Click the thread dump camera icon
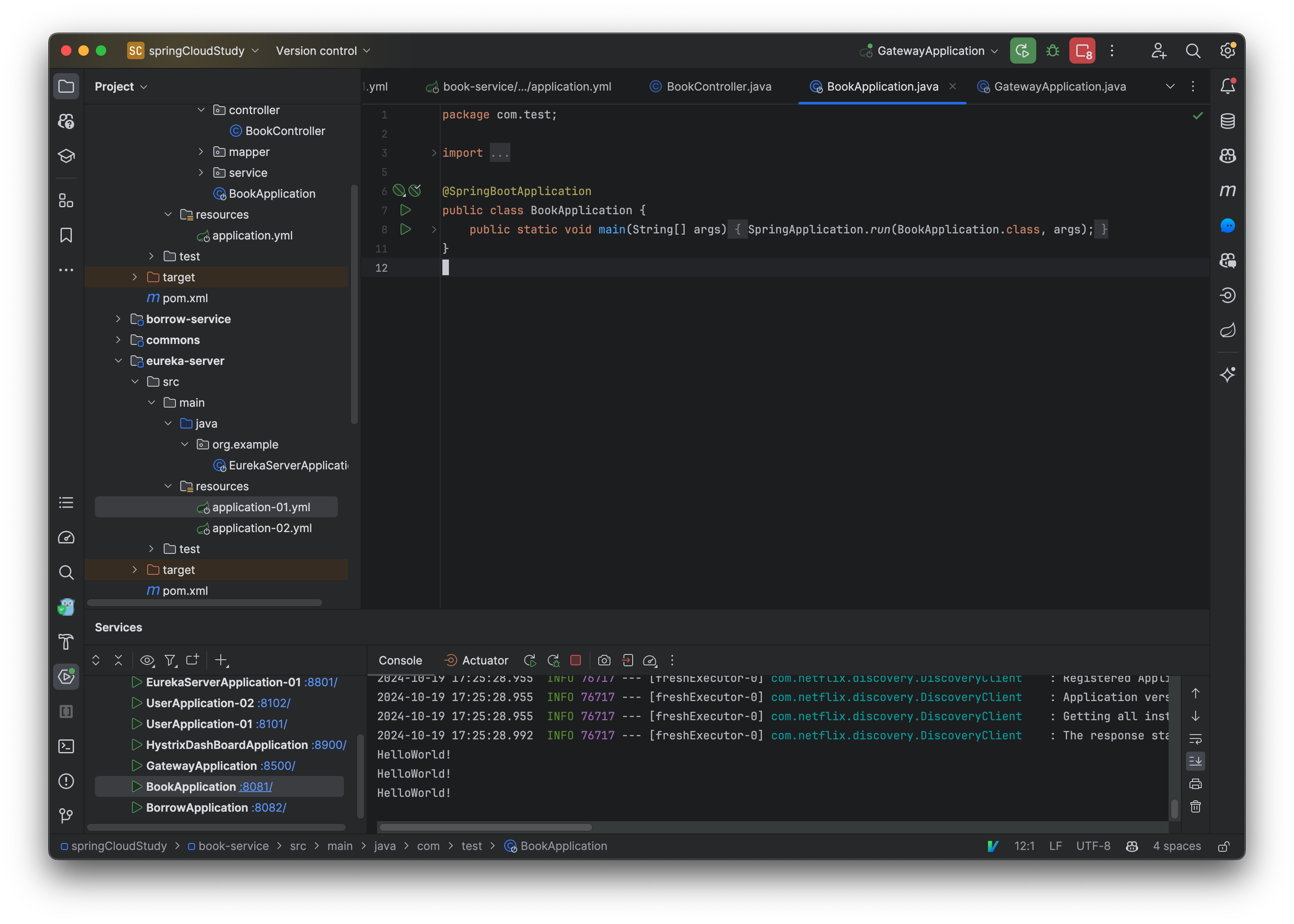This screenshot has height=924, width=1294. (604, 660)
